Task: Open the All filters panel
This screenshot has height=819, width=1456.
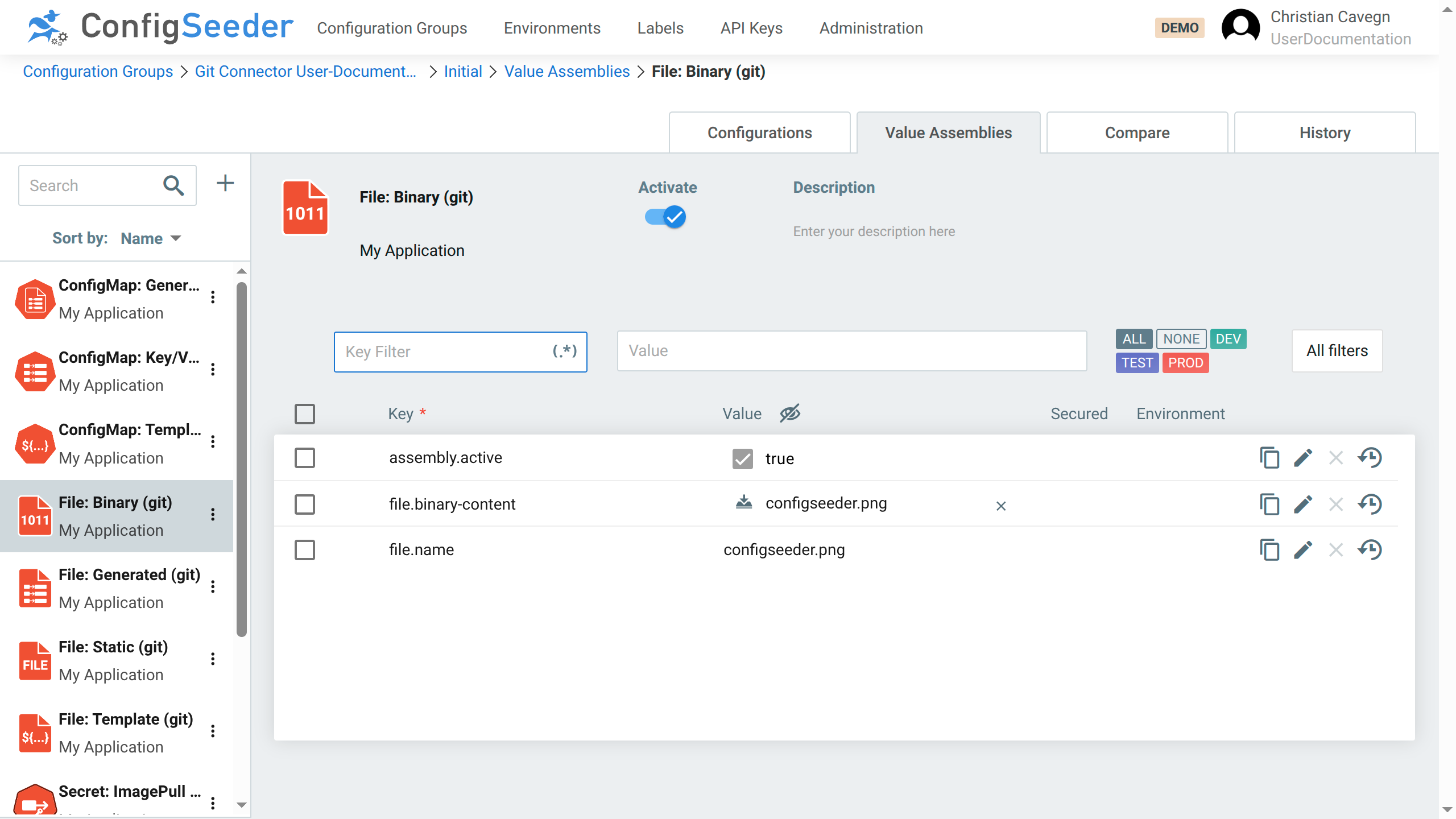Action: [1337, 351]
